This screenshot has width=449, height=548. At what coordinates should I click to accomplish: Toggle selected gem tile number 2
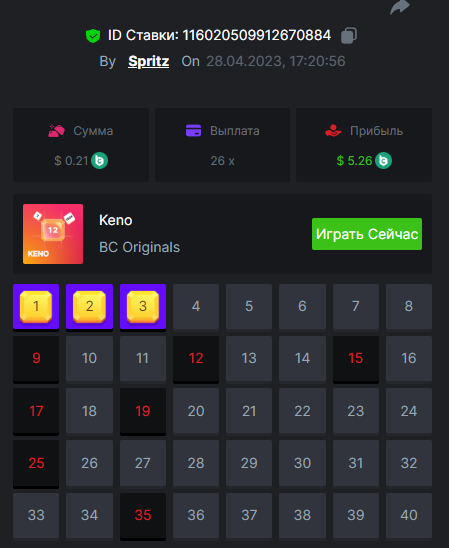[x=89, y=307]
